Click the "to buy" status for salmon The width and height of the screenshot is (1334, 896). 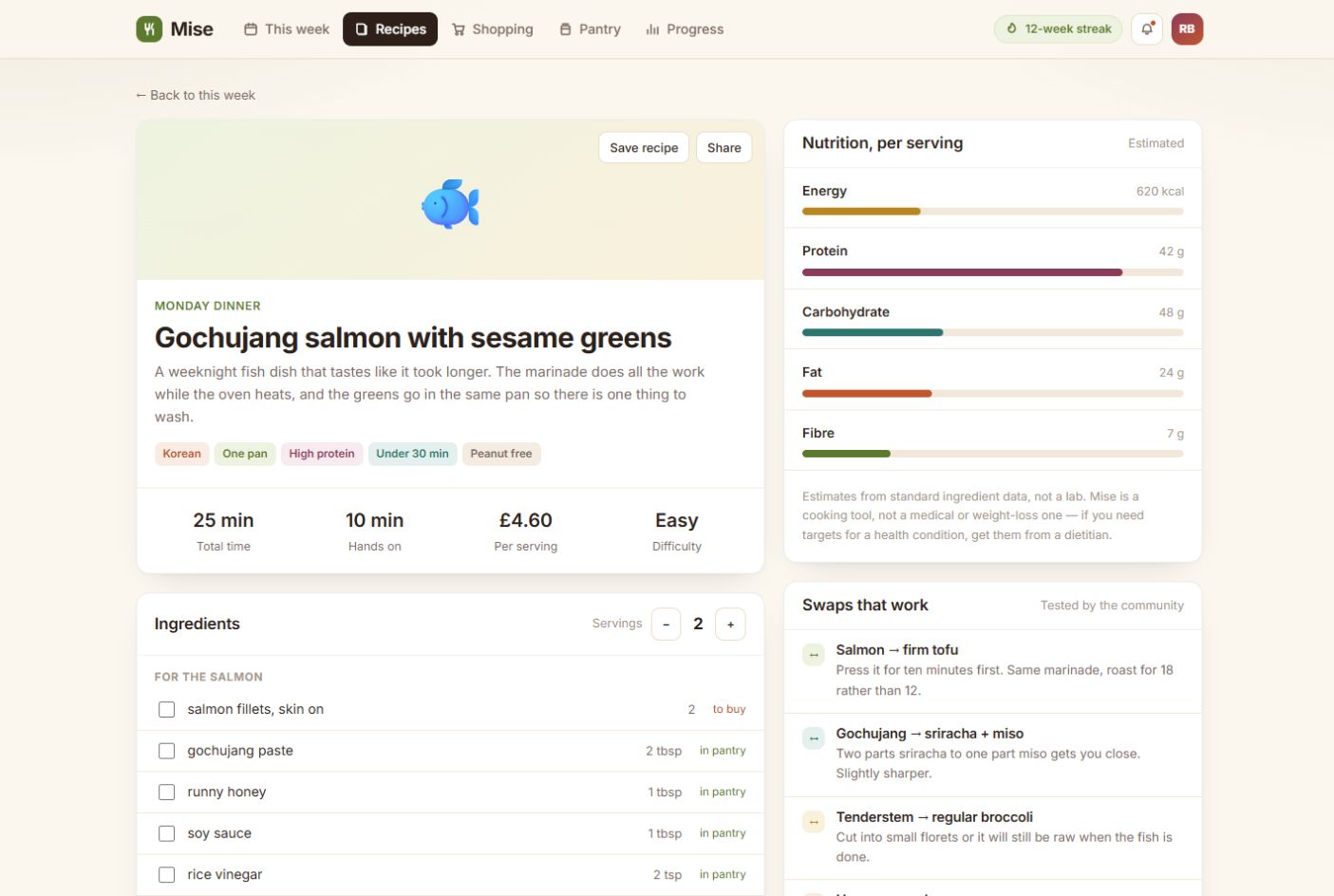coord(729,710)
